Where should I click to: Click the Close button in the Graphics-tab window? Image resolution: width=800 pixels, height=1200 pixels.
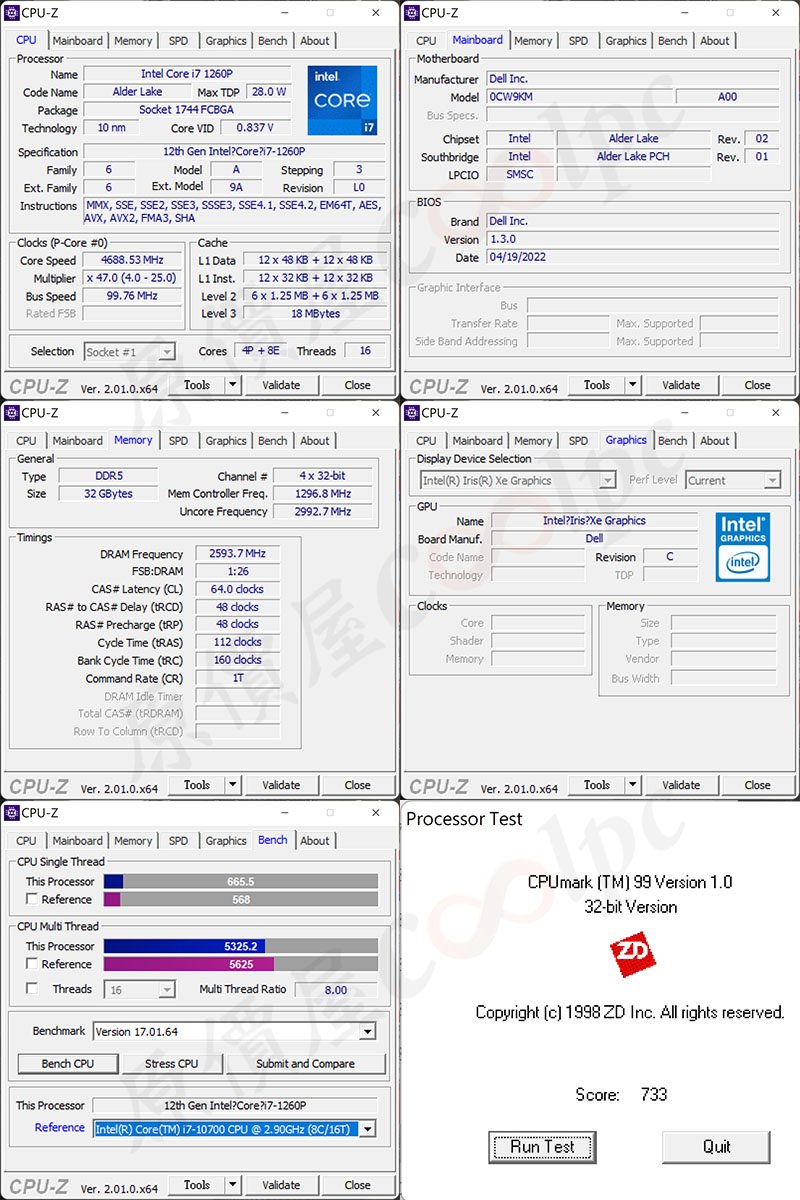point(757,785)
